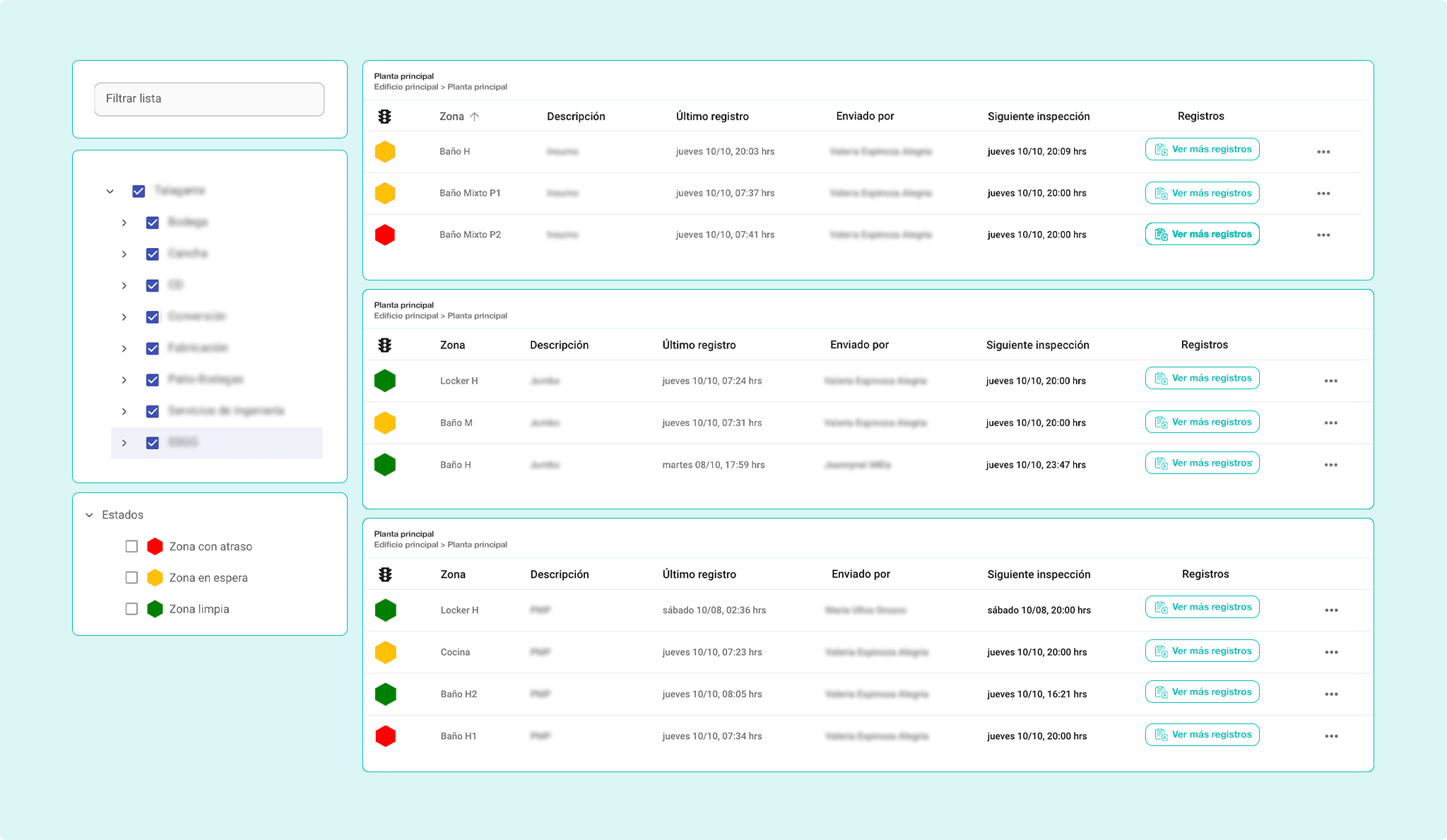The height and width of the screenshot is (840, 1447).
Task: Expand the highlighted last tree item
Action: click(x=124, y=443)
